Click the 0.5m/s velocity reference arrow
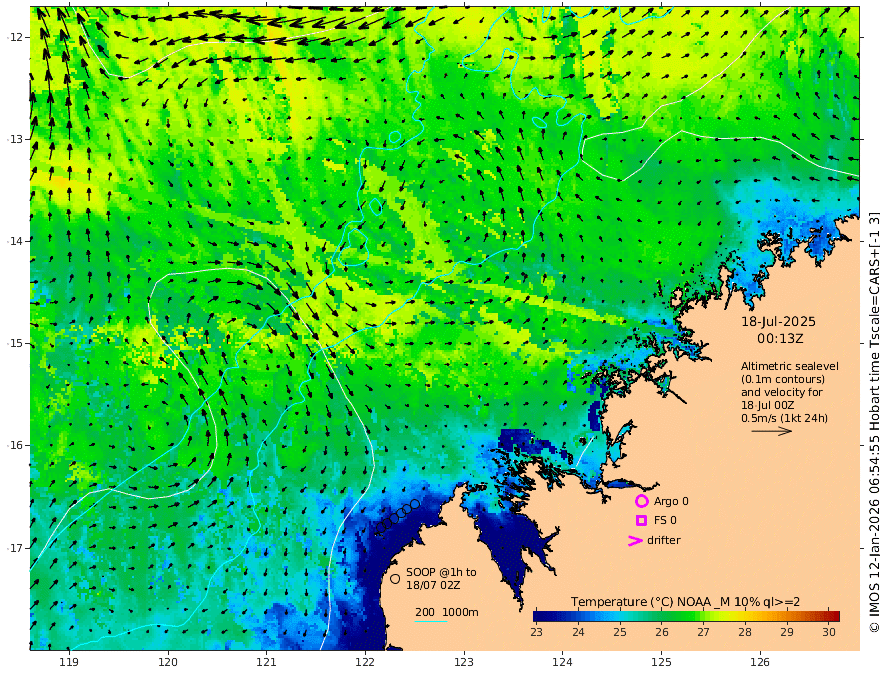This screenshot has height=680, width=880. pyautogui.click(x=772, y=431)
